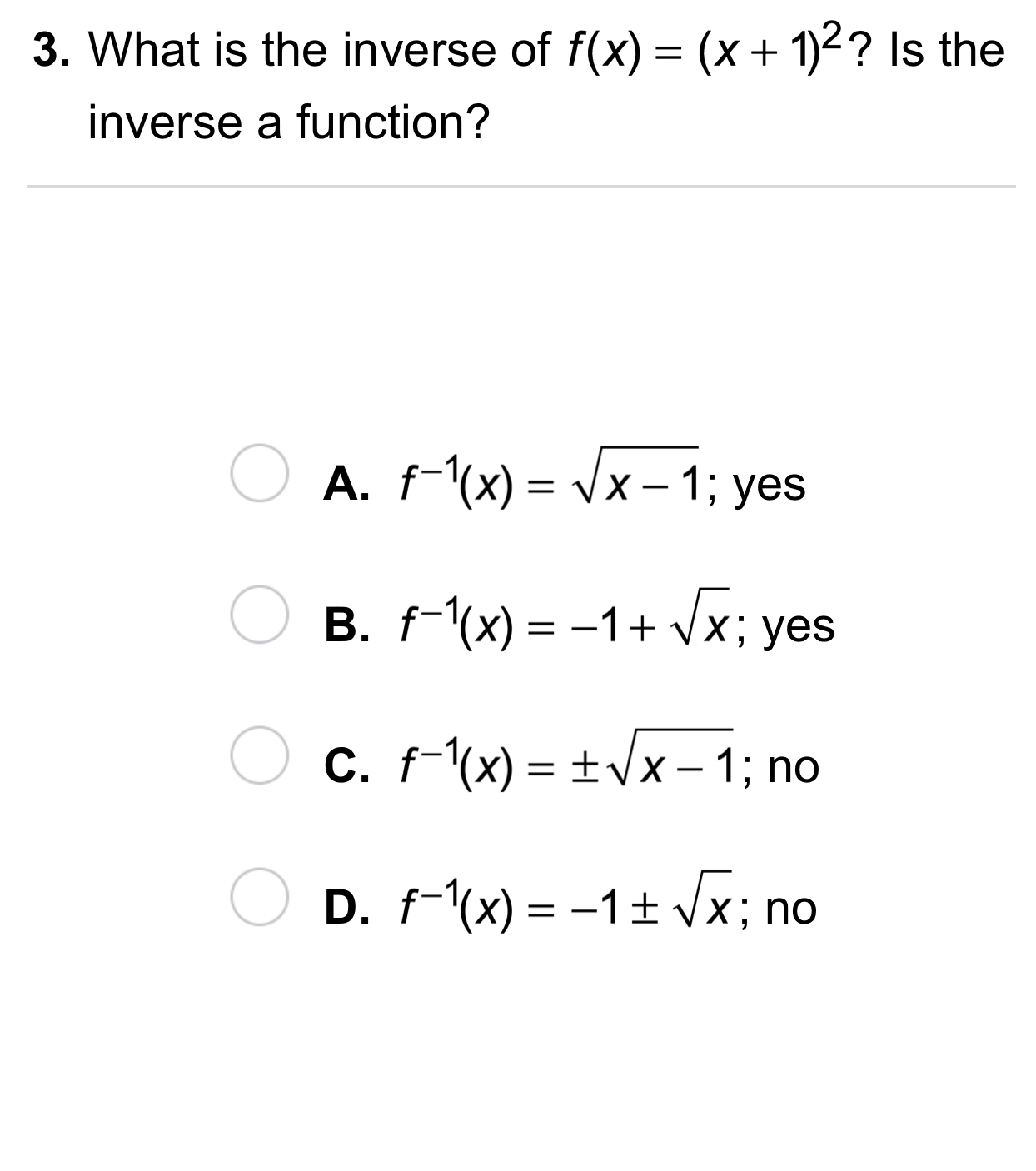Click the √(x − 1) formula in option A

coord(633,481)
